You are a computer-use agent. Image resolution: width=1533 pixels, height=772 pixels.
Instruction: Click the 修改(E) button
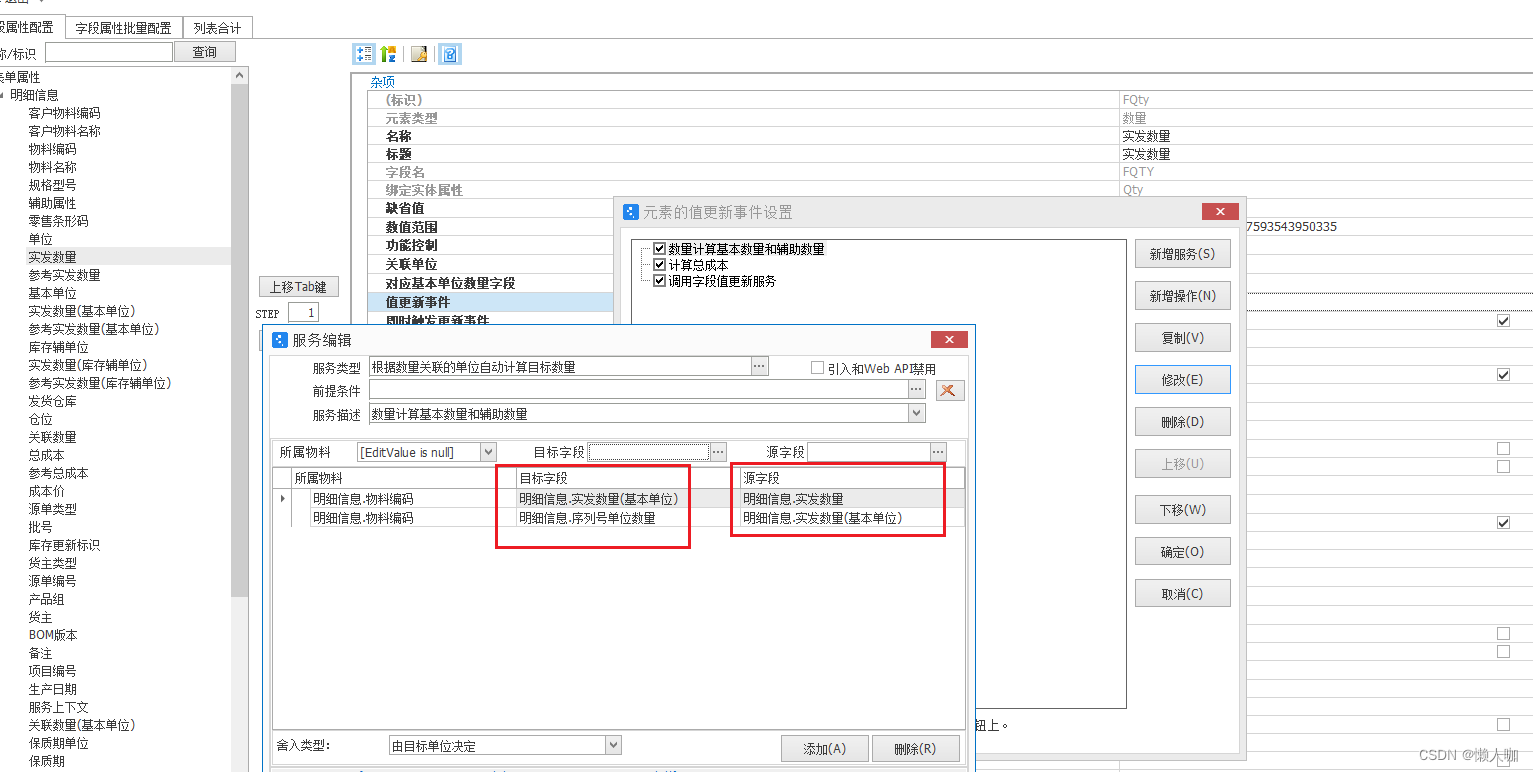(x=1182, y=380)
